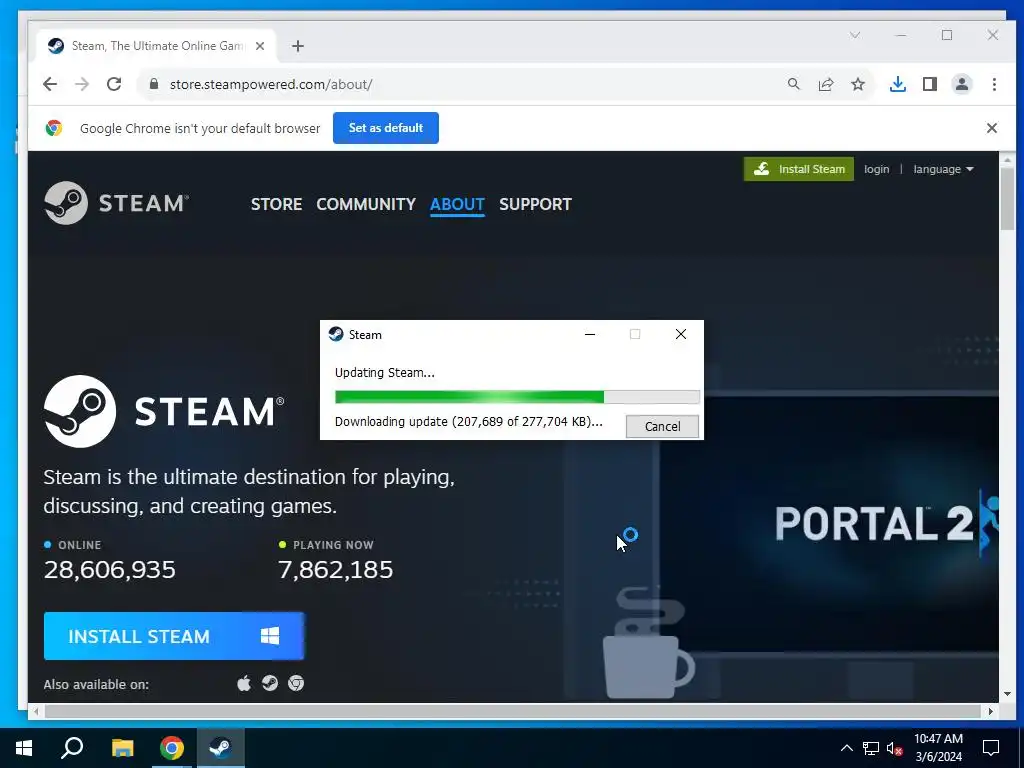Click the Chrome back arrow

tap(50, 84)
